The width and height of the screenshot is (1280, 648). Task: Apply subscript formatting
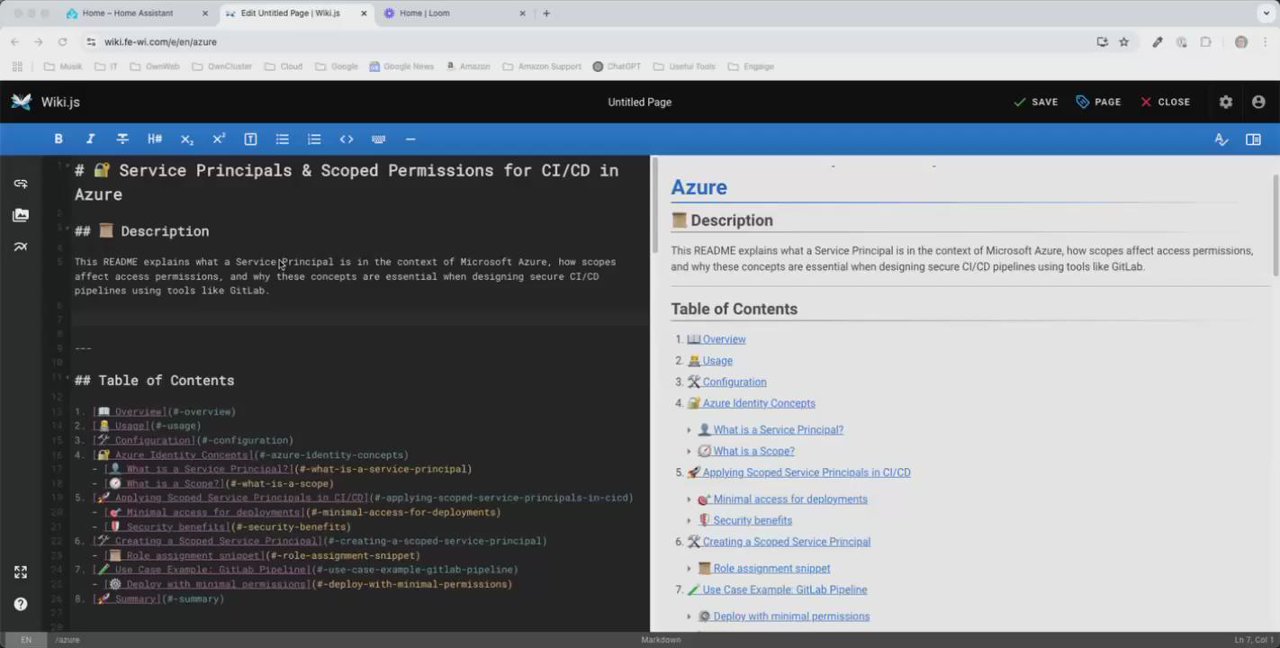click(187, 139)
